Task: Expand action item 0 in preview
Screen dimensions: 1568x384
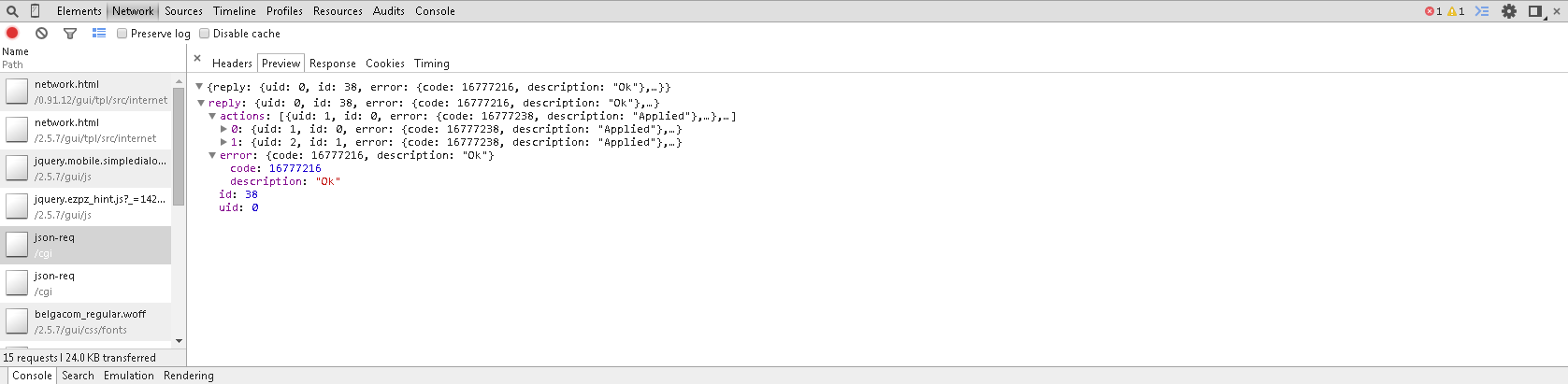Action: point(223,129)
